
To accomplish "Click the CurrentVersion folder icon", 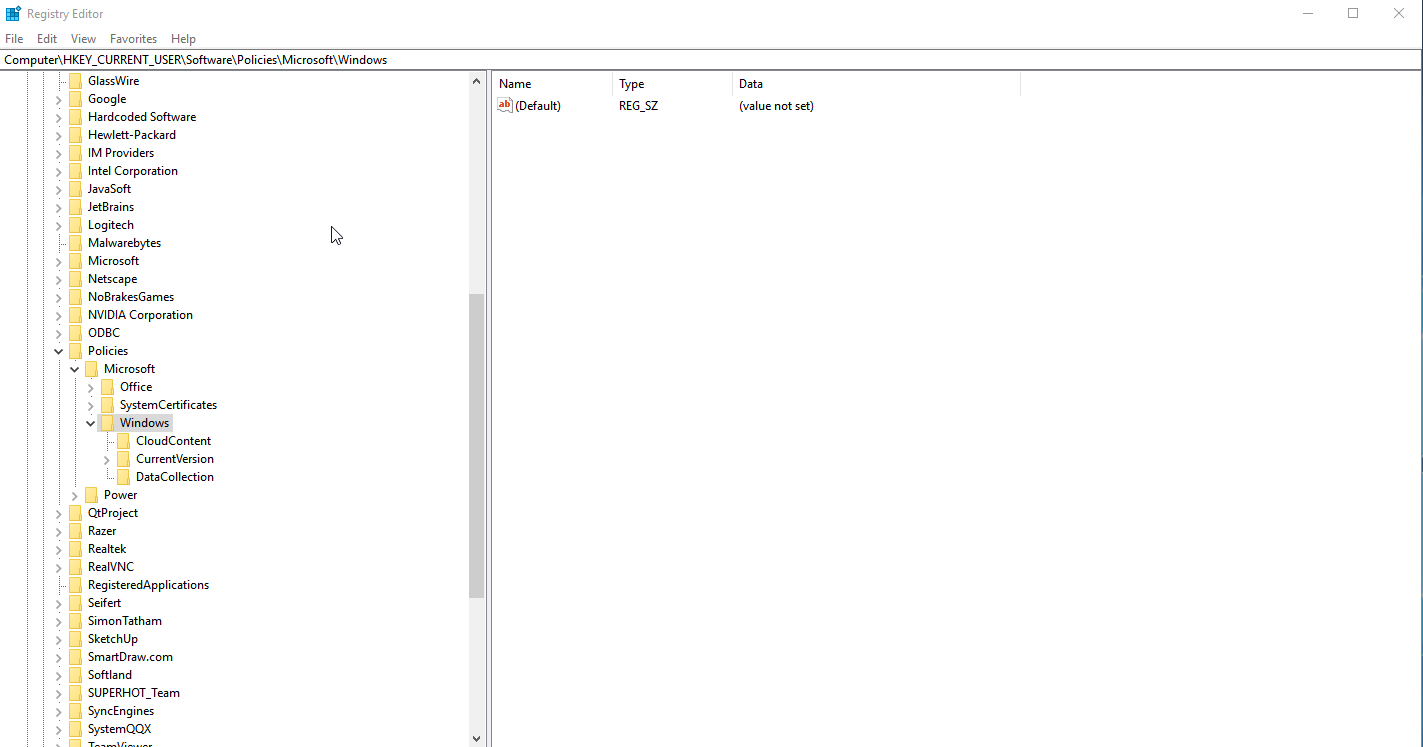I will click(123, 459).
